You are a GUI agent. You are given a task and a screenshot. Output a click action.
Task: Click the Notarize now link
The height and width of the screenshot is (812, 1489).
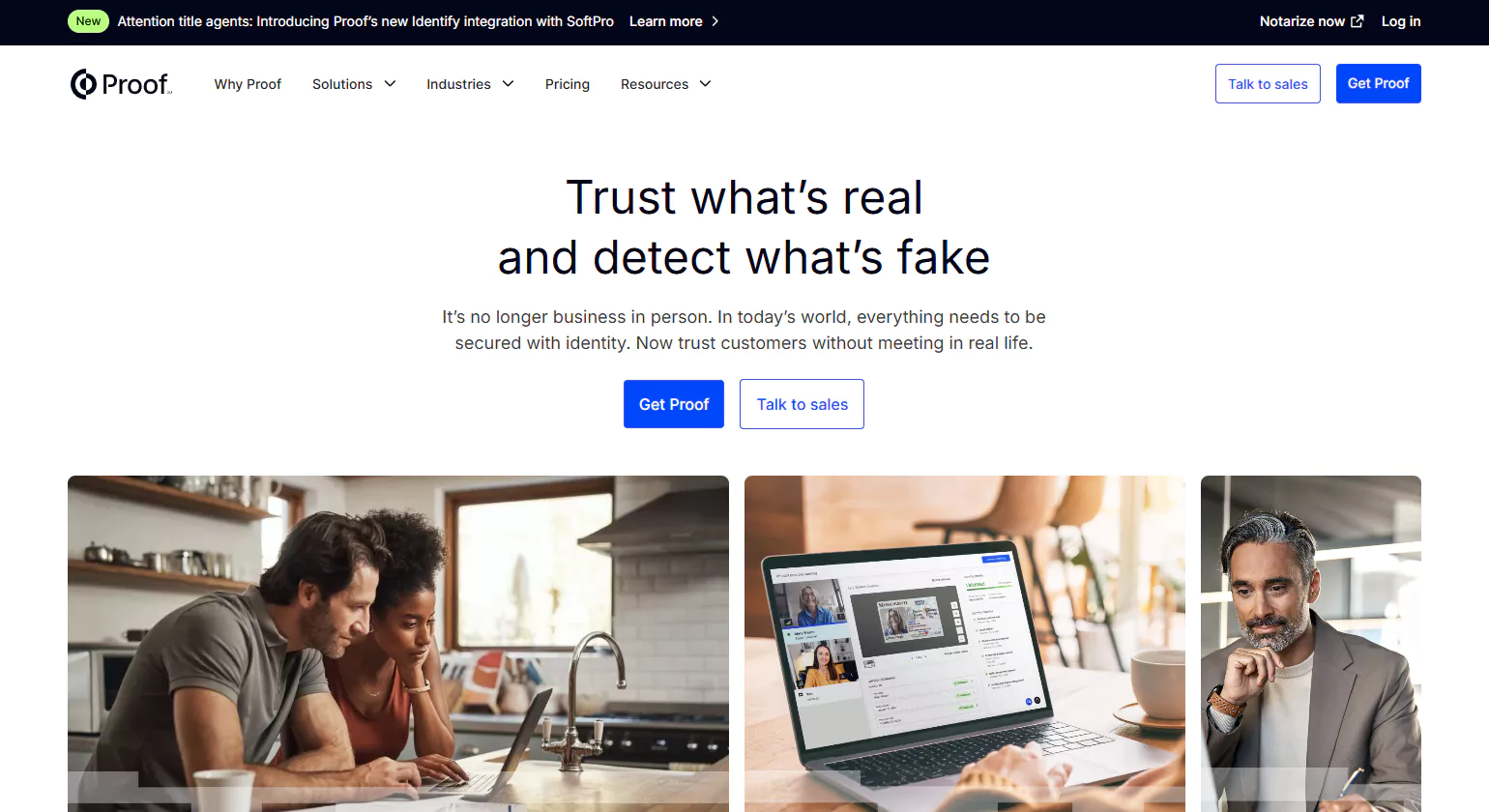(x=1301, y=21)
